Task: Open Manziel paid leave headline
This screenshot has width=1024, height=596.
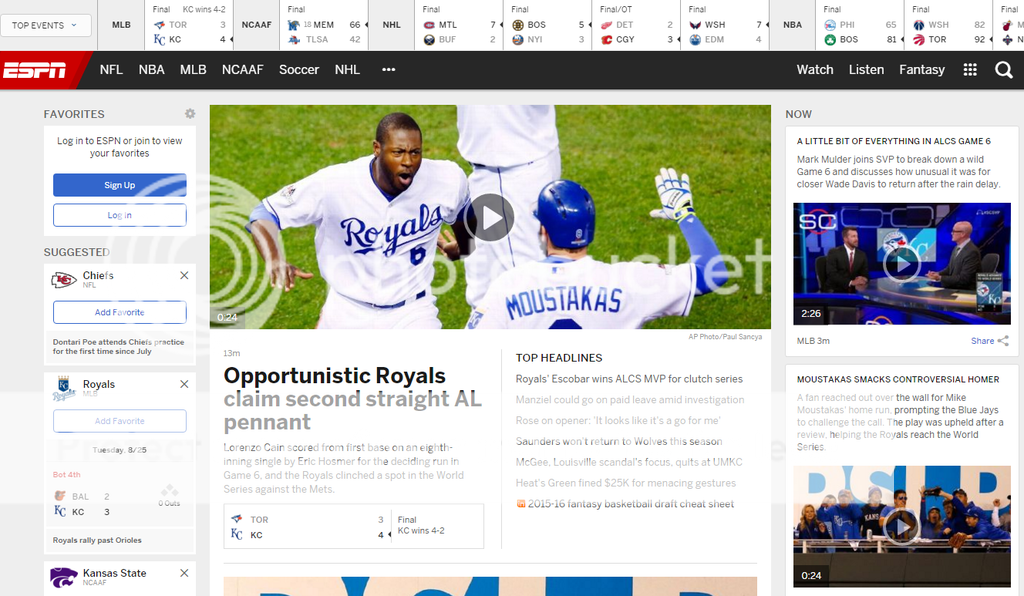Action: [630, 400]
